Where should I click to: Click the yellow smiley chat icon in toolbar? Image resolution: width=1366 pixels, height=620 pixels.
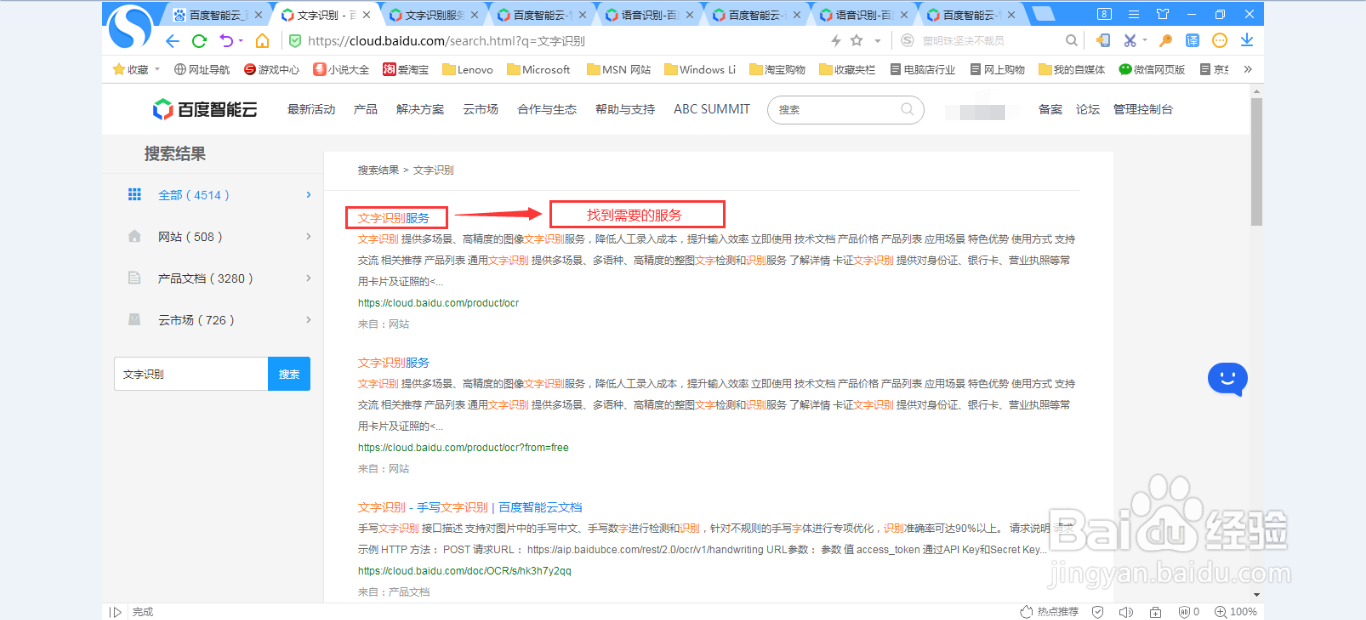tap(1219, 41)
